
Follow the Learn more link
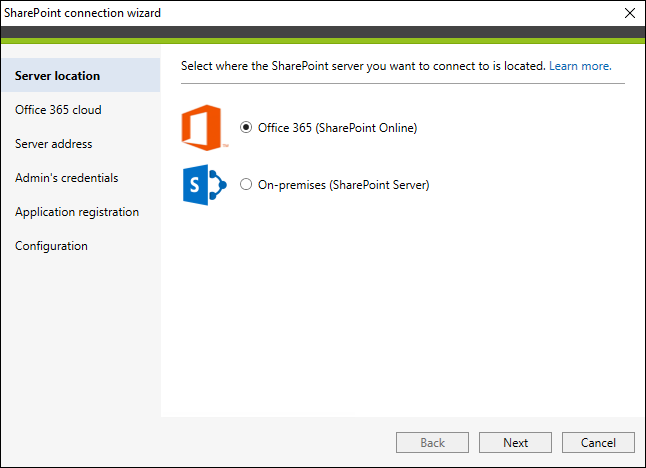580,66
